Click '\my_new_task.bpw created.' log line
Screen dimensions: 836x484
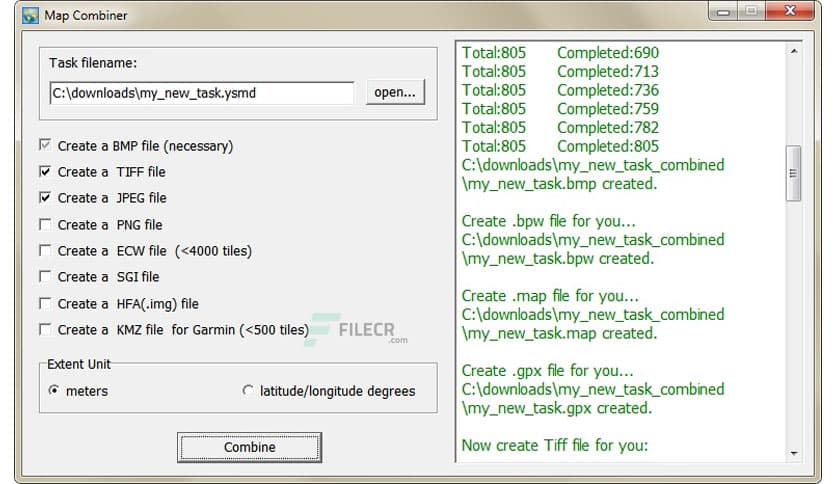[558, 259]
